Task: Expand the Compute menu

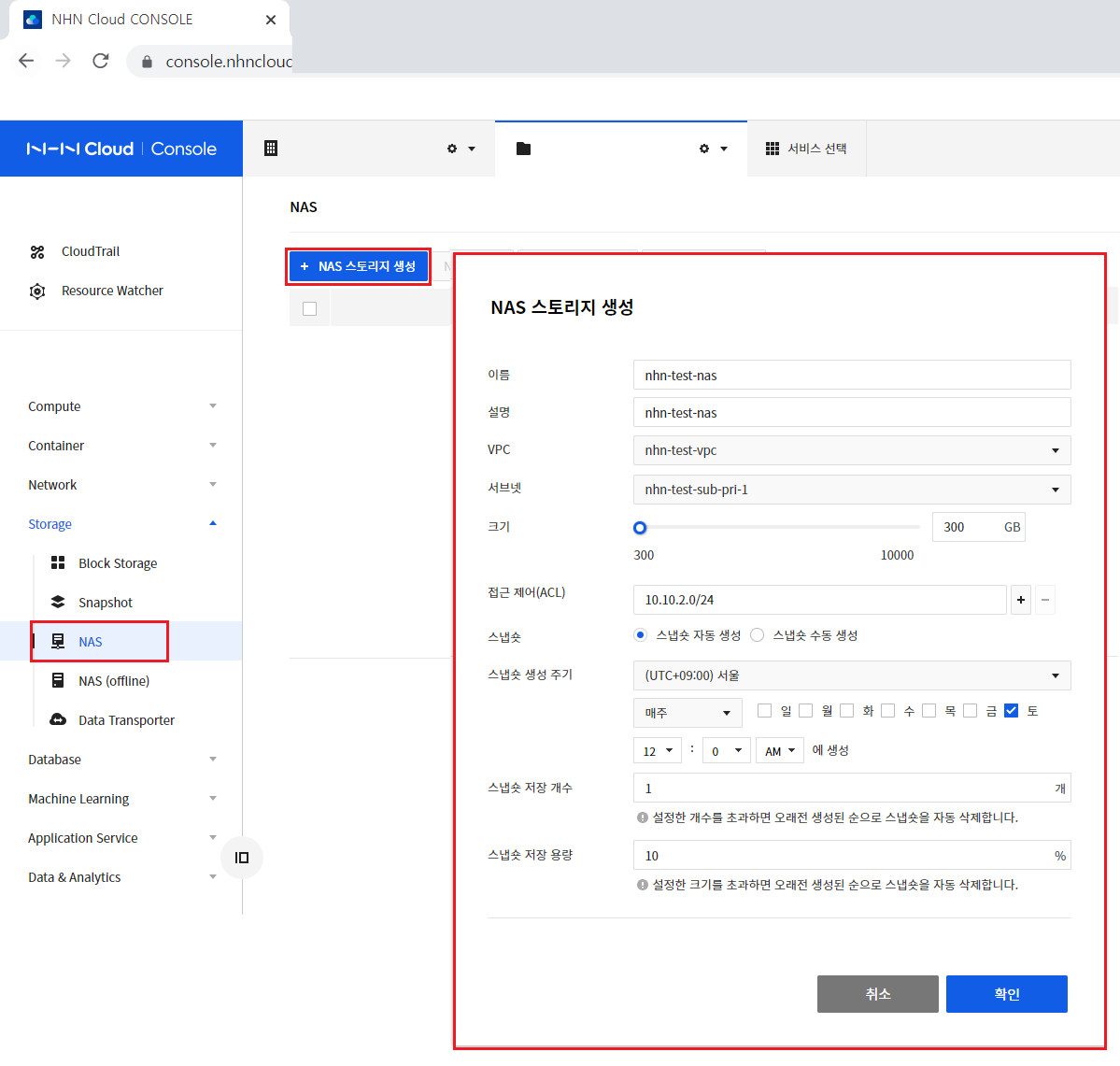Action: pos(121,405)
